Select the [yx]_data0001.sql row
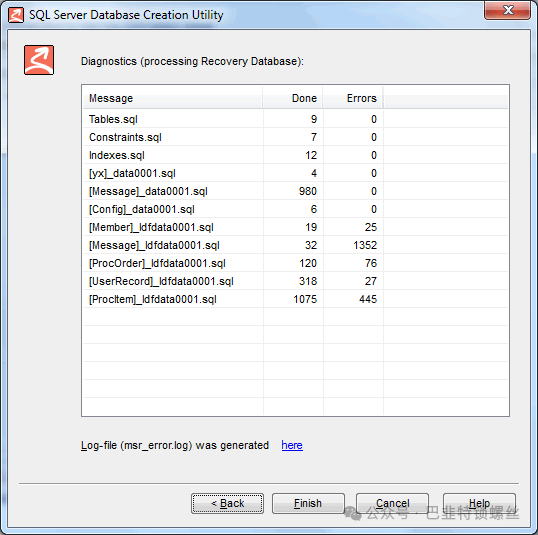 click(295, 173)
